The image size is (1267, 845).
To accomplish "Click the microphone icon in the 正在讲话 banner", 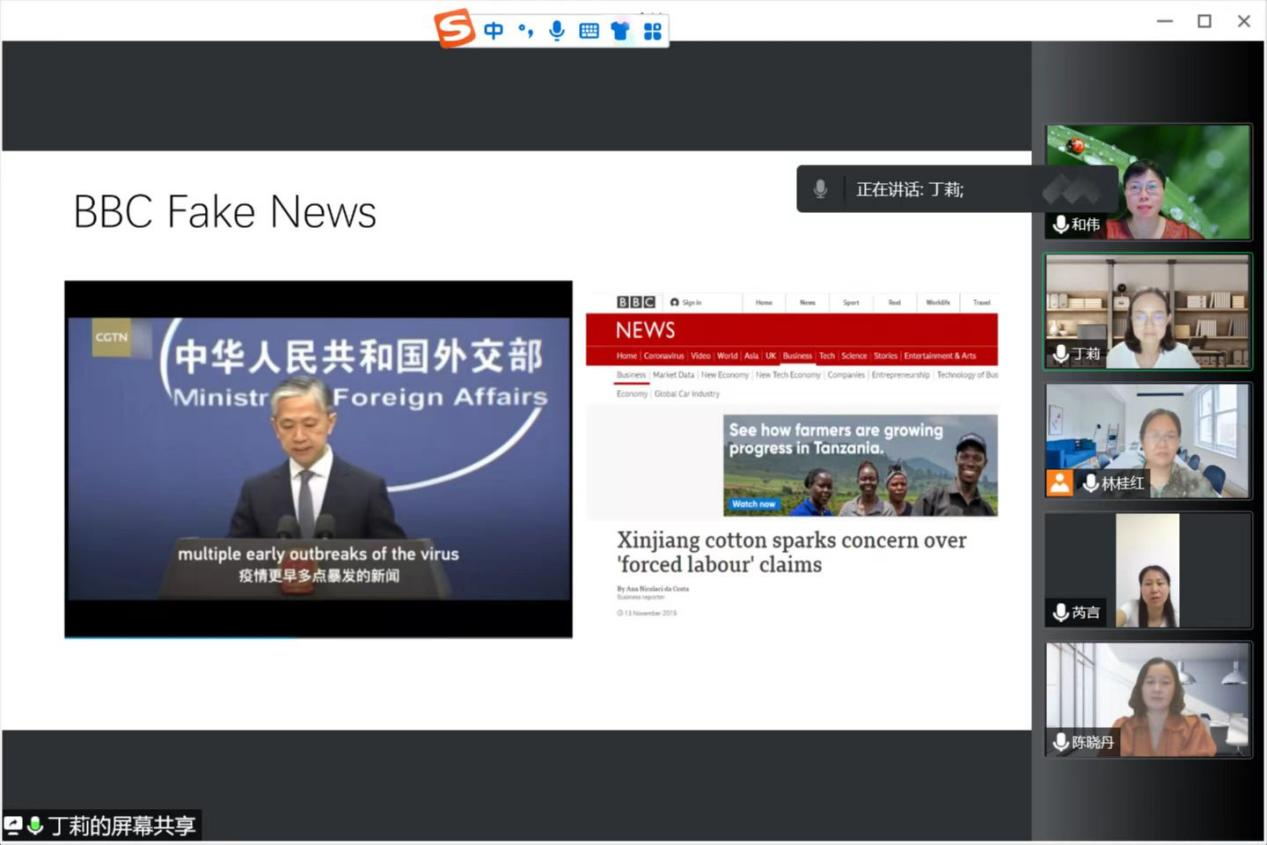I will (x=820, y=189).
